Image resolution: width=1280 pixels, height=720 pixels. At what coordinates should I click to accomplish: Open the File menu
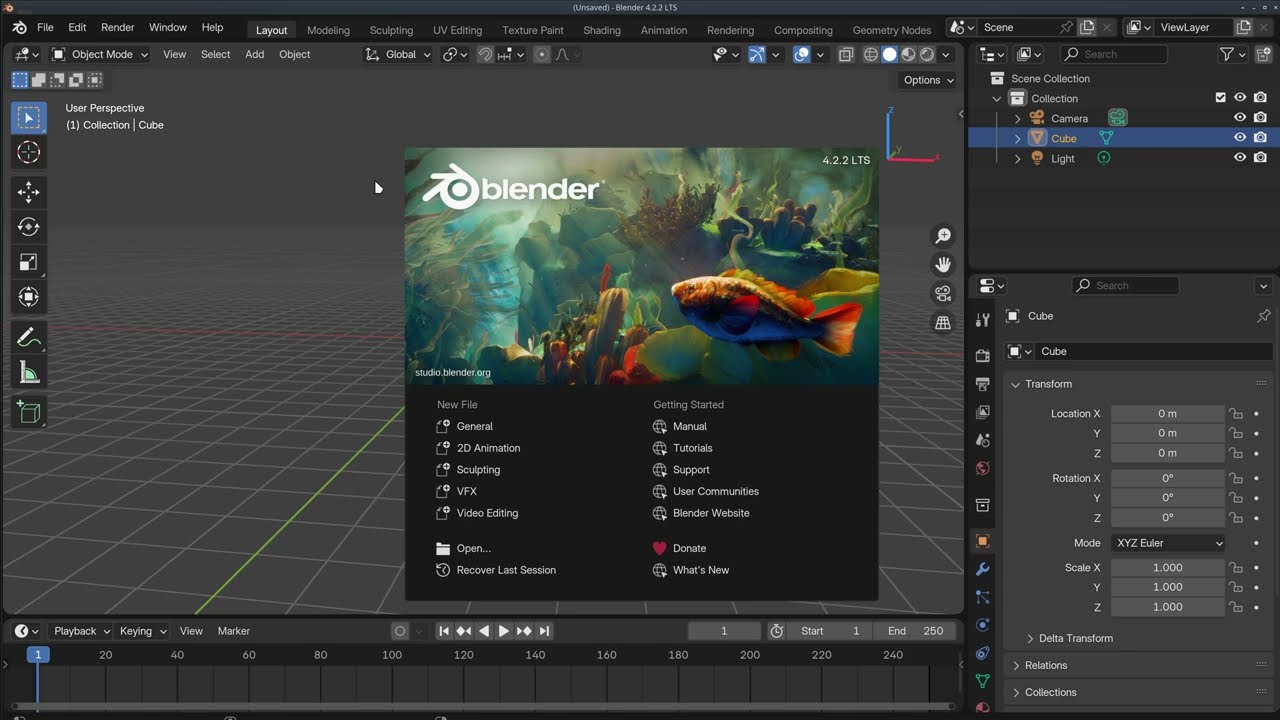pos(45,27)
